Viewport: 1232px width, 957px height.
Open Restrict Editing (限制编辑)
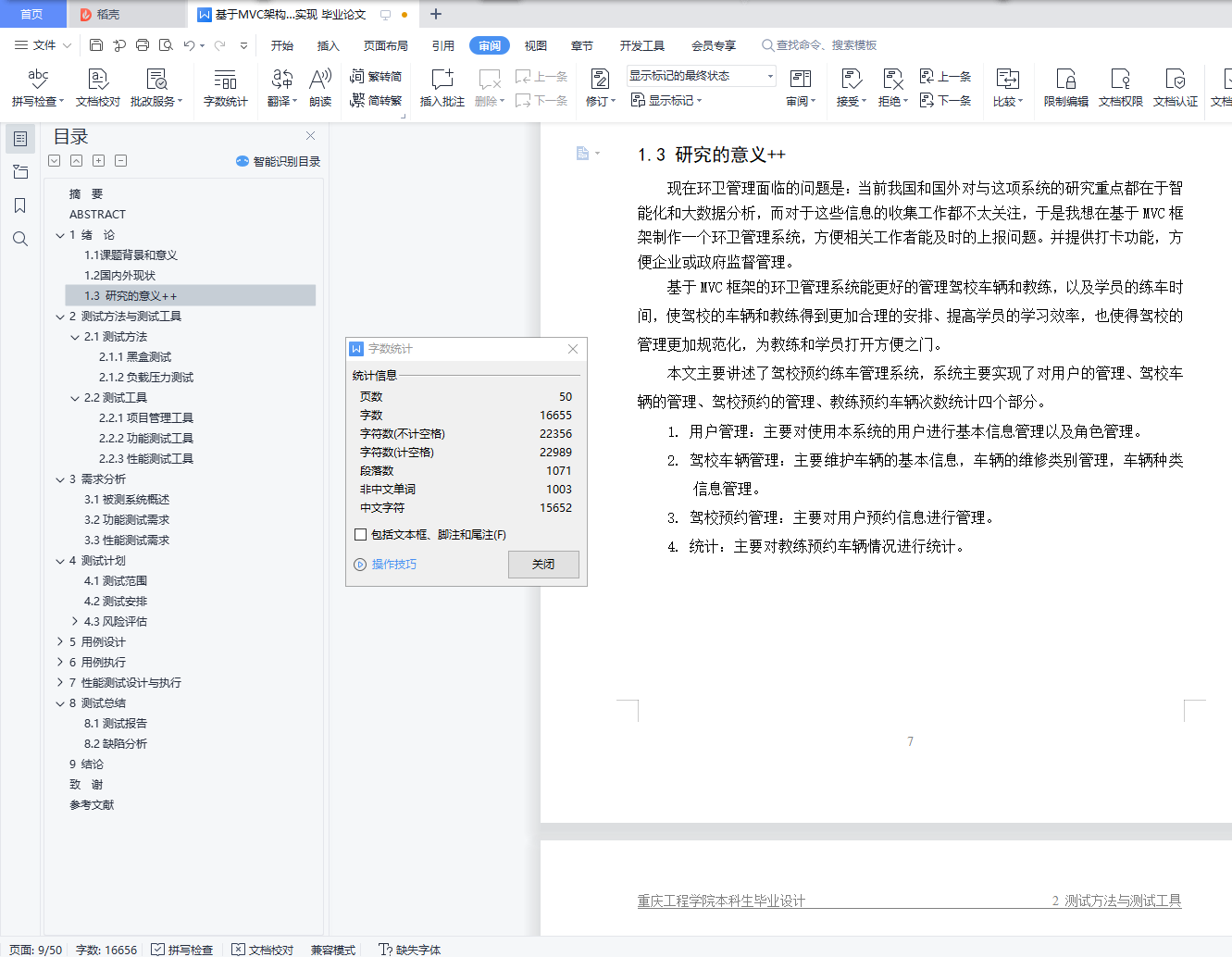click(1066, 89)
